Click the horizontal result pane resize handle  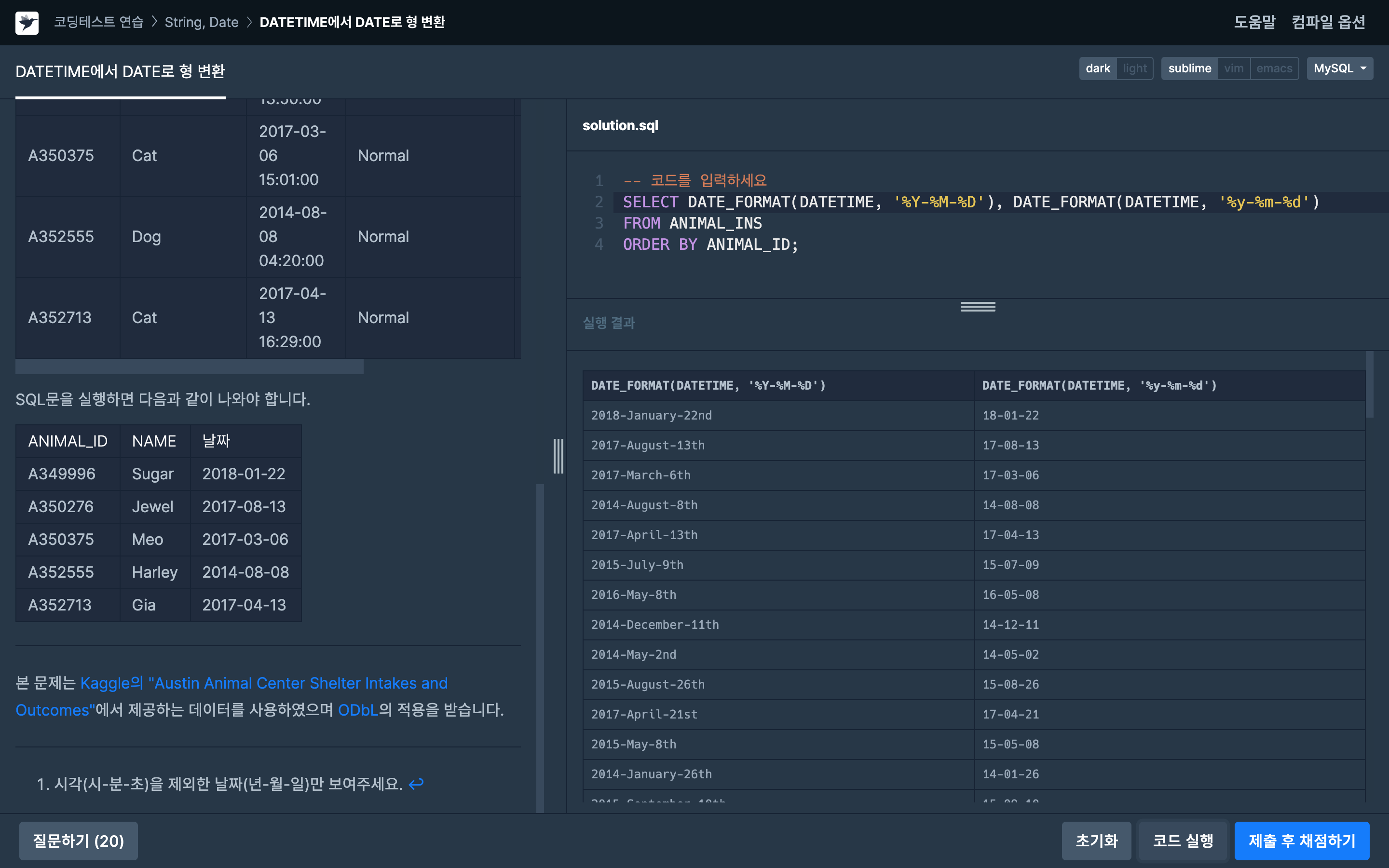(x=978, y=307)
